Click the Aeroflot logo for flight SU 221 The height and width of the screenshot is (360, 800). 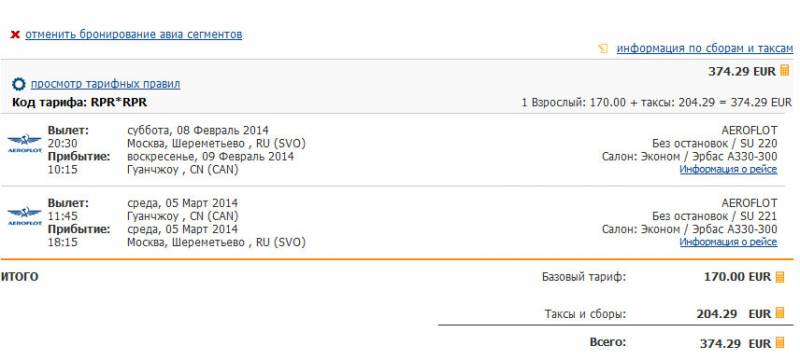(x=24, y=216)
